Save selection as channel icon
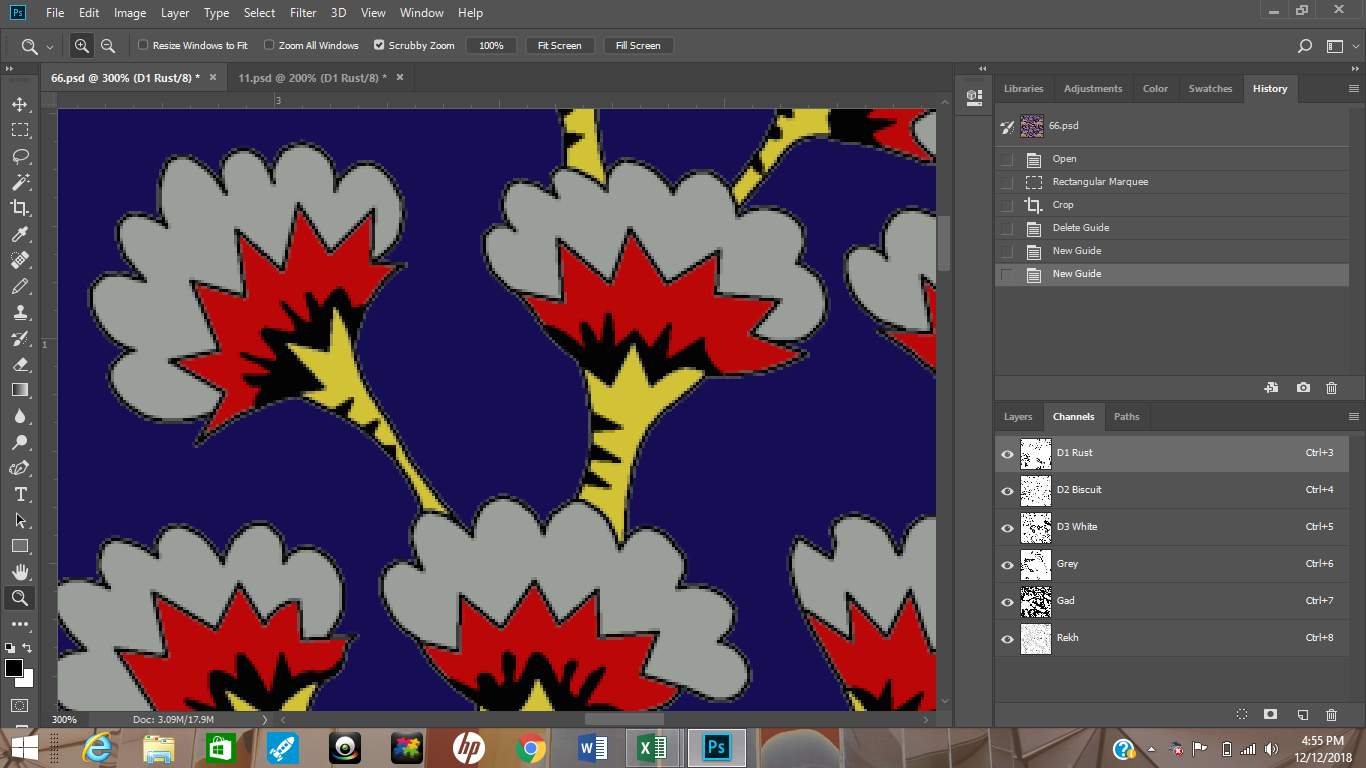The width and height of the screenshot is (1366, 768). pos(1270,715)
